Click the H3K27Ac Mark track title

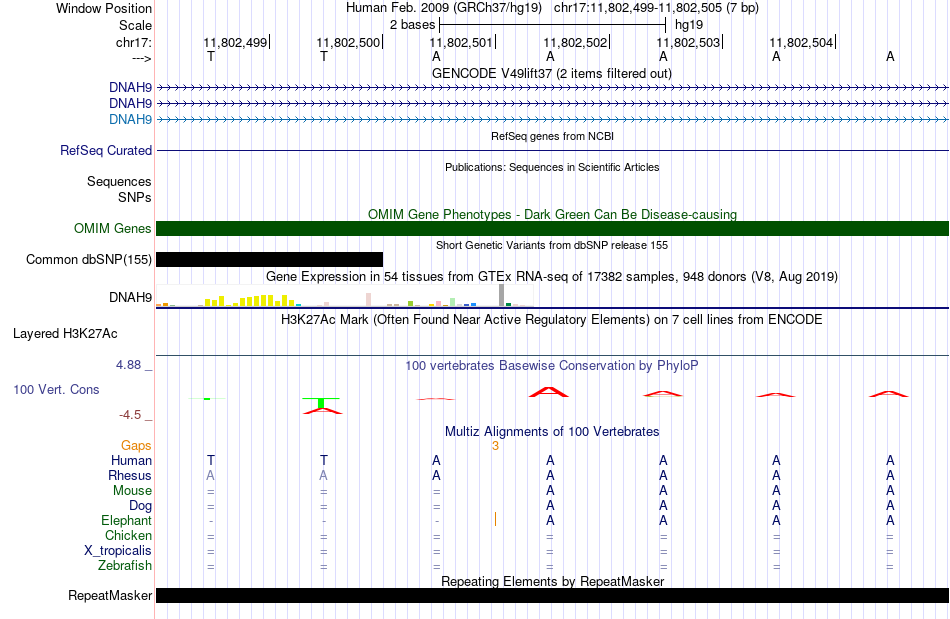point(552,319)
